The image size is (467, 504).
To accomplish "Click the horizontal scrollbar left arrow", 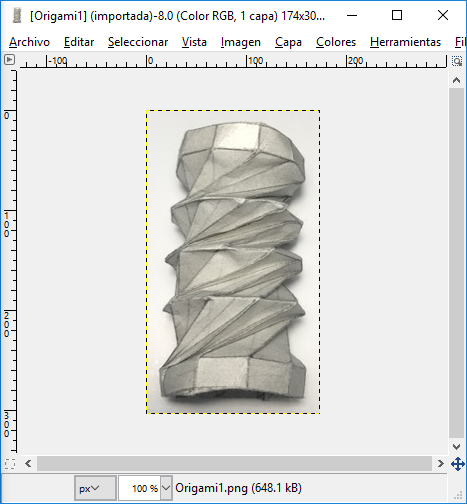I will tap(28, 463).
